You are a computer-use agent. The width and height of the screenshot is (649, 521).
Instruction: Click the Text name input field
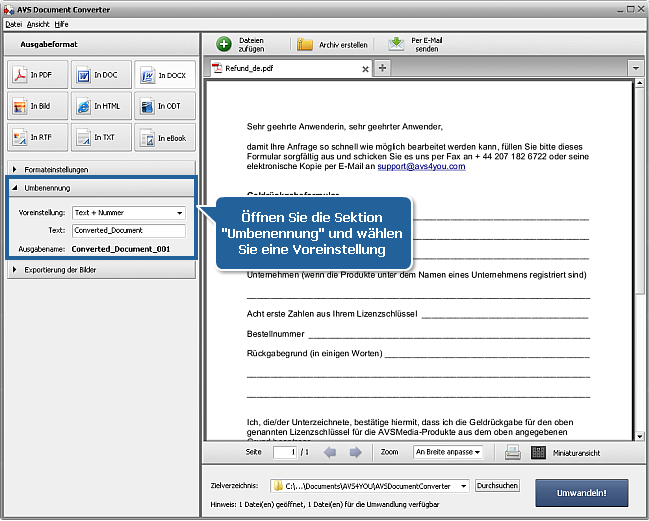coord(128,230)
